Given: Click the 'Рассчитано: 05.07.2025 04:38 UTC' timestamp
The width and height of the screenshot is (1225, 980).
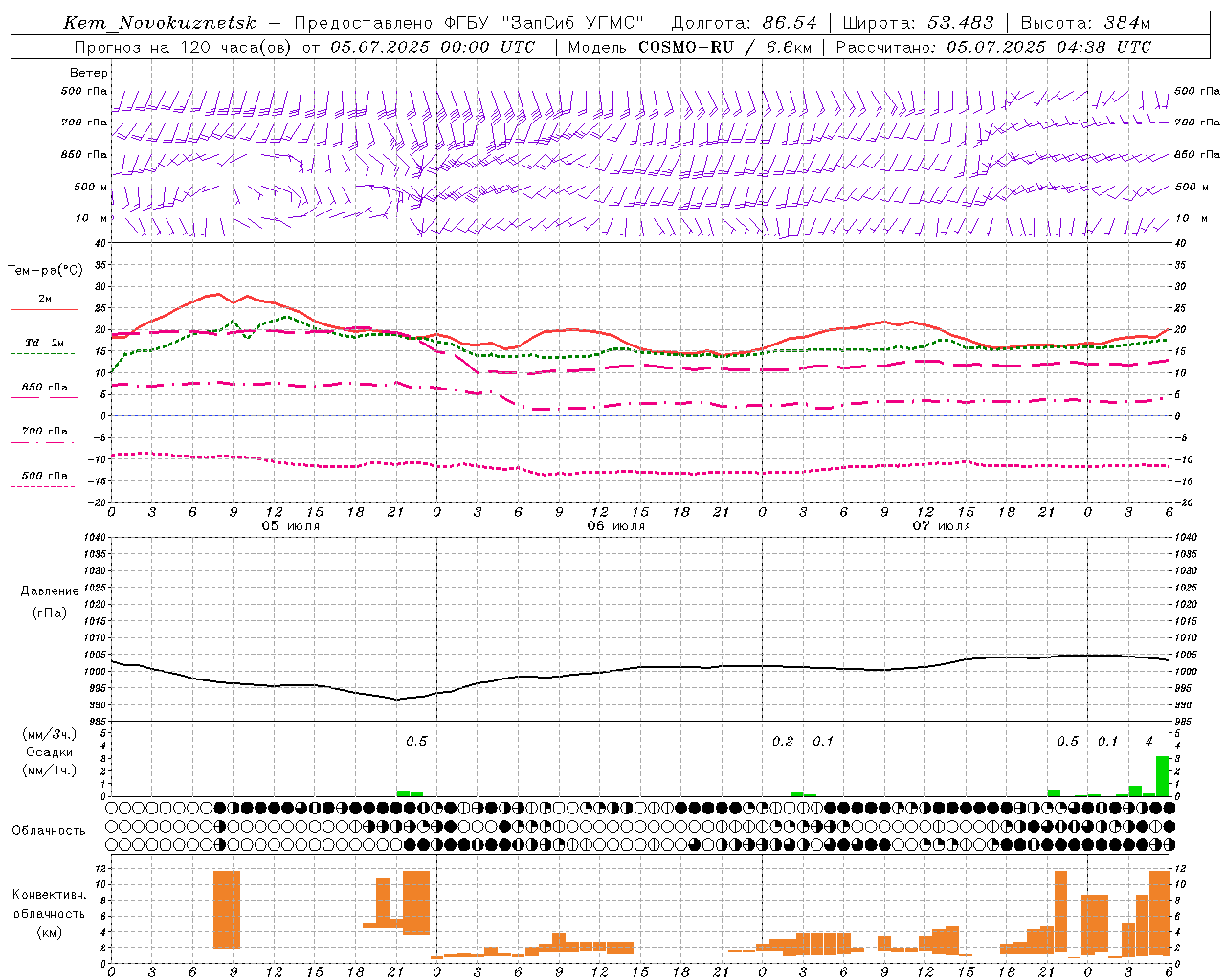Looking at the screenshot, I should pyautogui.click(x=993, y=47).
